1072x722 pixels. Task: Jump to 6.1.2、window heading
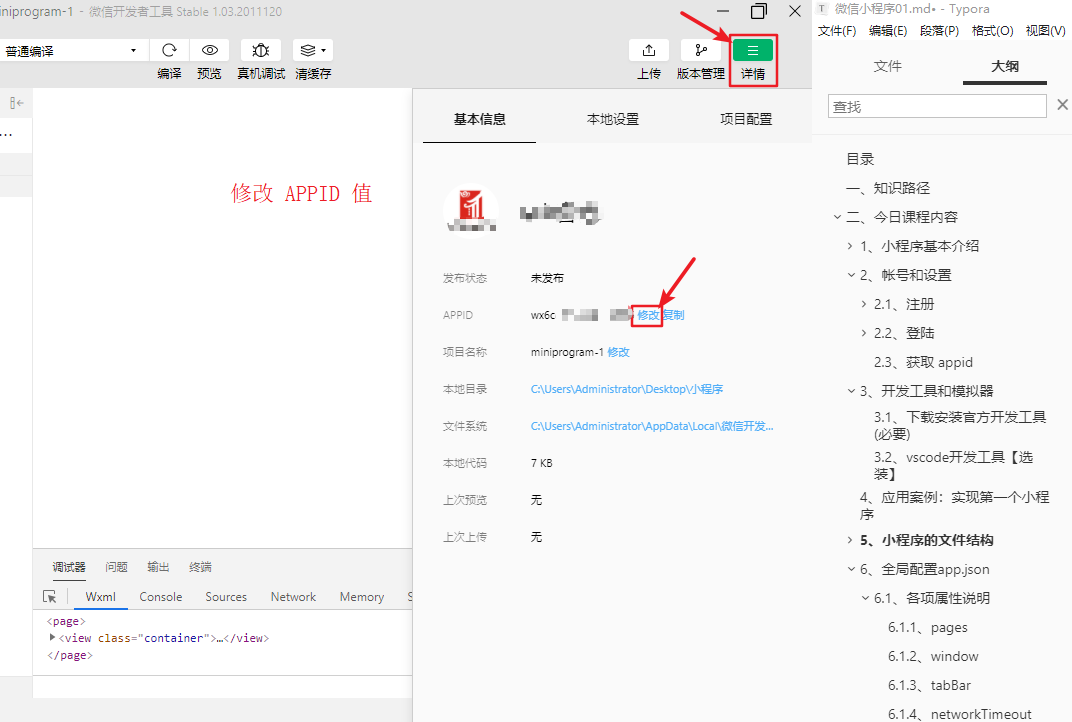coord(933,656)
